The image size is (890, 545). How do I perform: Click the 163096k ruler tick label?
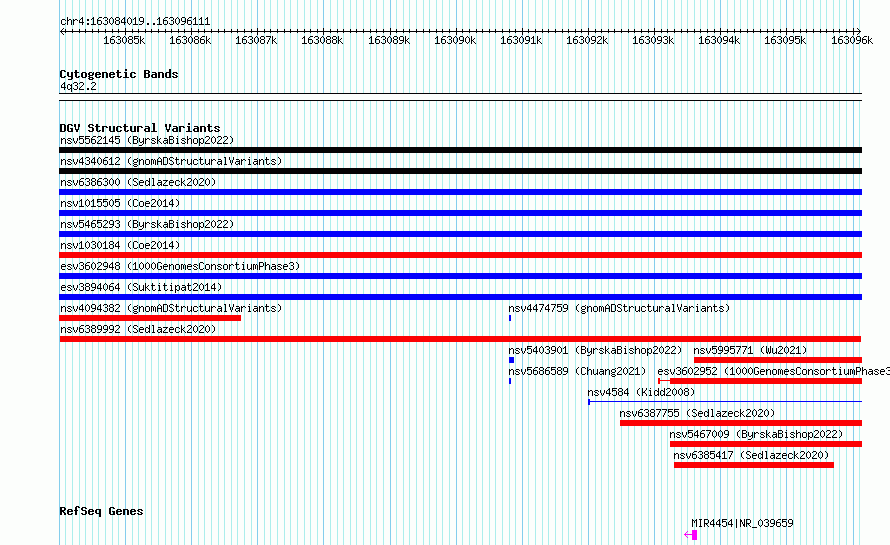click(x=851, y=40)
